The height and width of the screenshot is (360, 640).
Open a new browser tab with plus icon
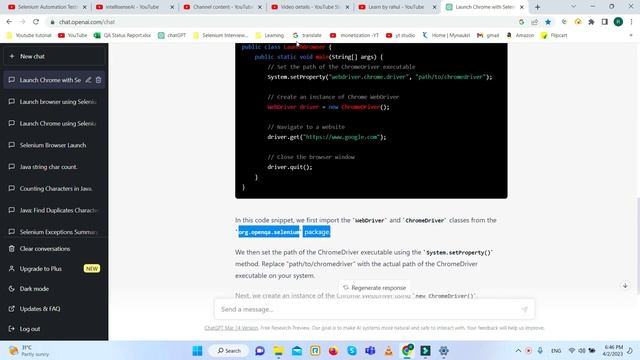tap(538, 7)
